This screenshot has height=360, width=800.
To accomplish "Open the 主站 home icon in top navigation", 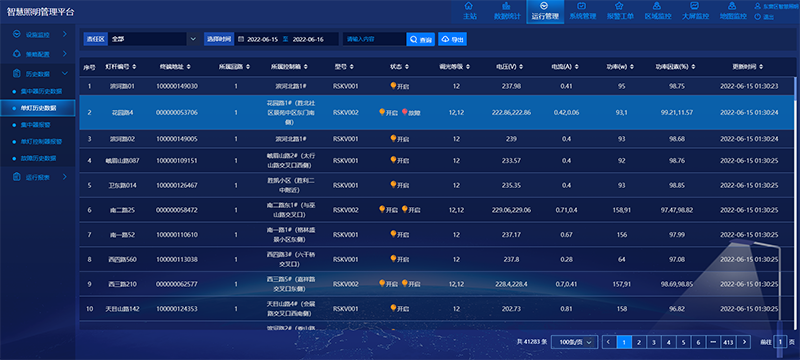I will (x=469, y=6).
